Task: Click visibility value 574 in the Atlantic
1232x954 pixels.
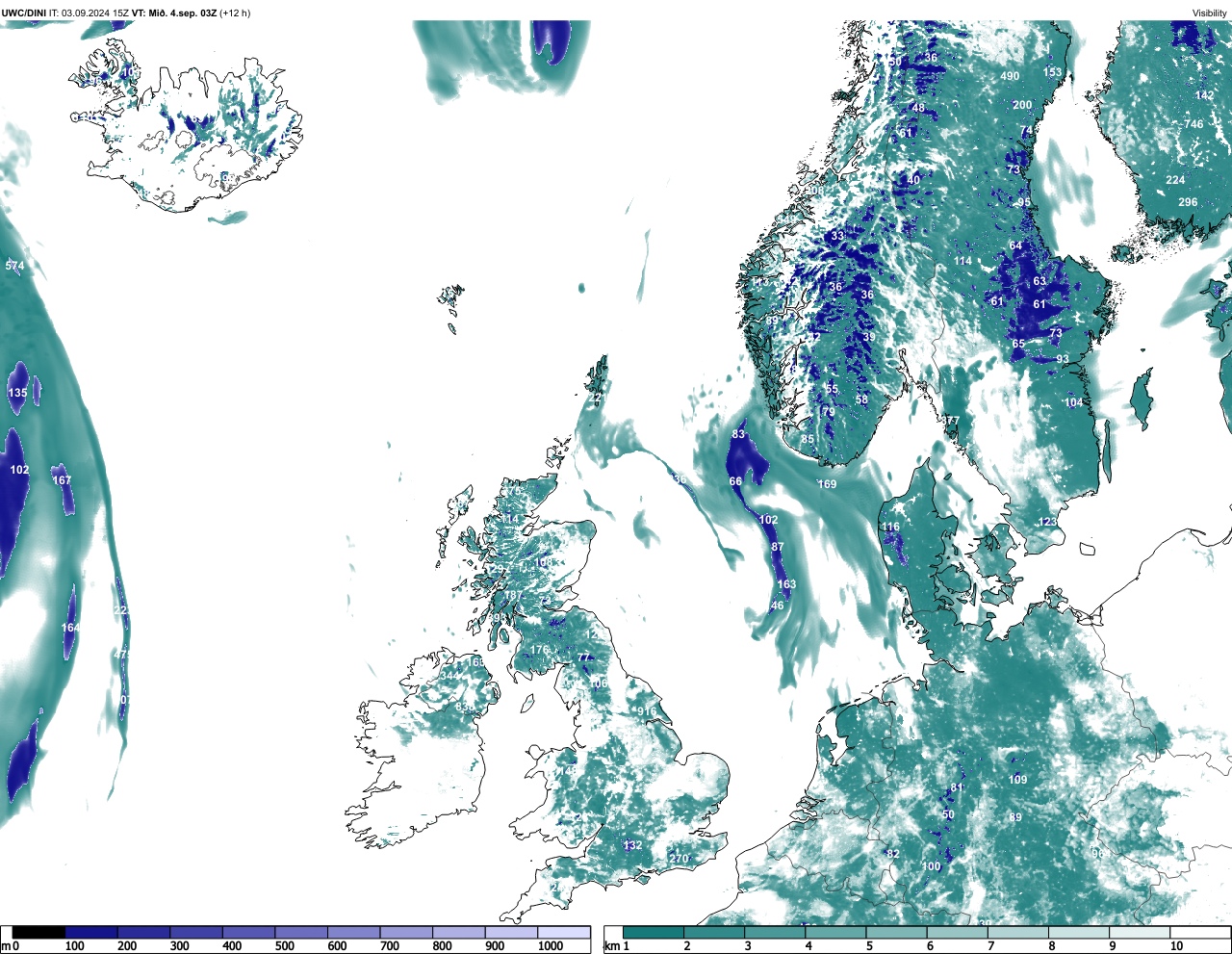Action: point(14,266)
